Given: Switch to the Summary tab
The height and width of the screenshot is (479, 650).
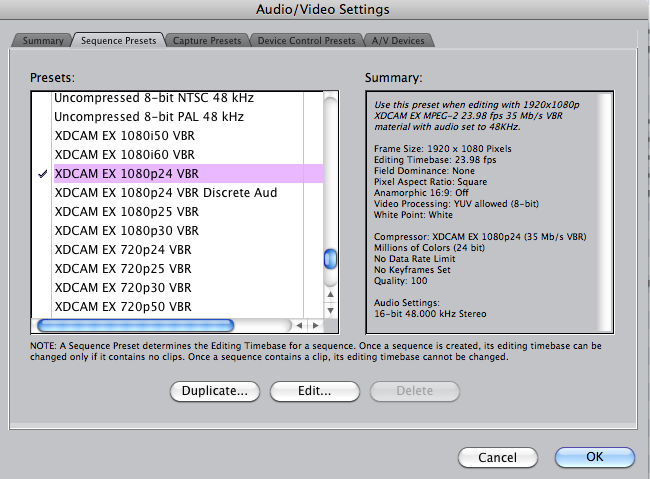Looking at the screenshot, I should click(43, 41).
